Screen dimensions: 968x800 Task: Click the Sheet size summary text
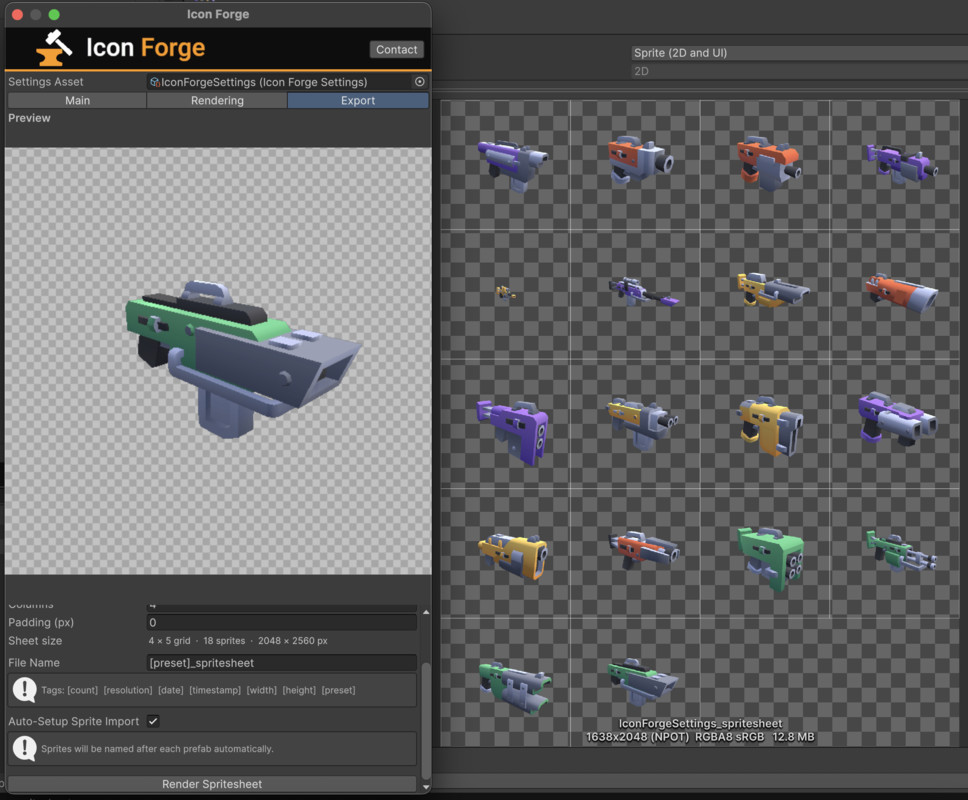pos(238,641)
